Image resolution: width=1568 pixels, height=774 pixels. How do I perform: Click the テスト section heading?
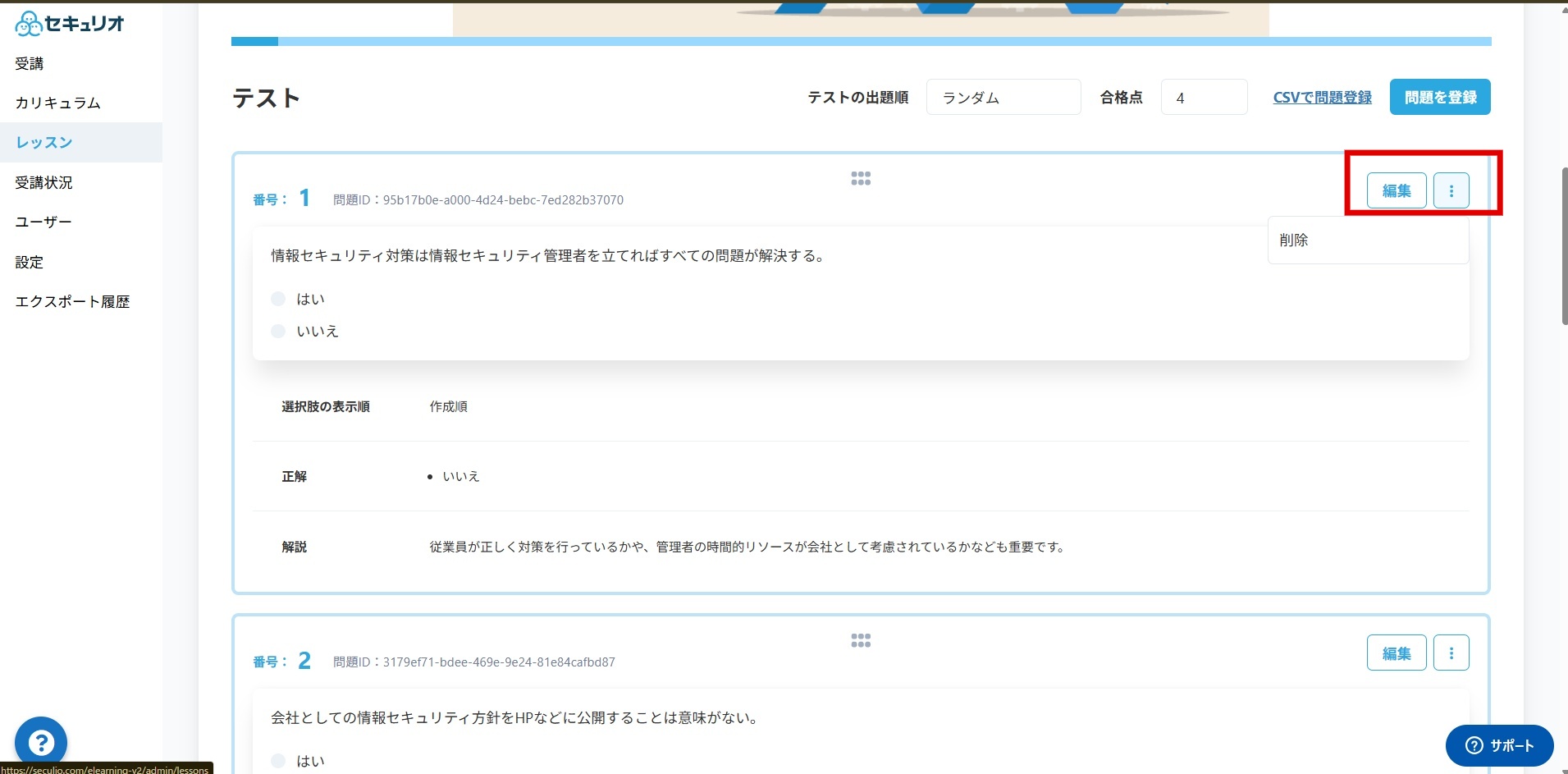267,98
